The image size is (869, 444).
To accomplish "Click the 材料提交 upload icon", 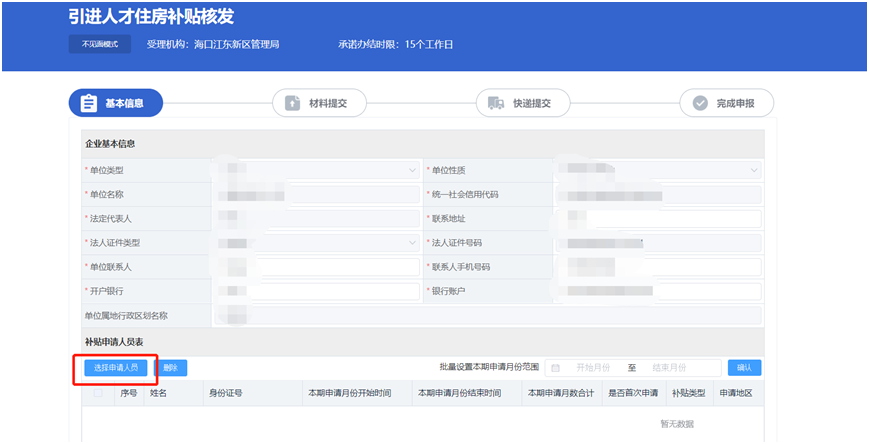I will tap(292, 103).
